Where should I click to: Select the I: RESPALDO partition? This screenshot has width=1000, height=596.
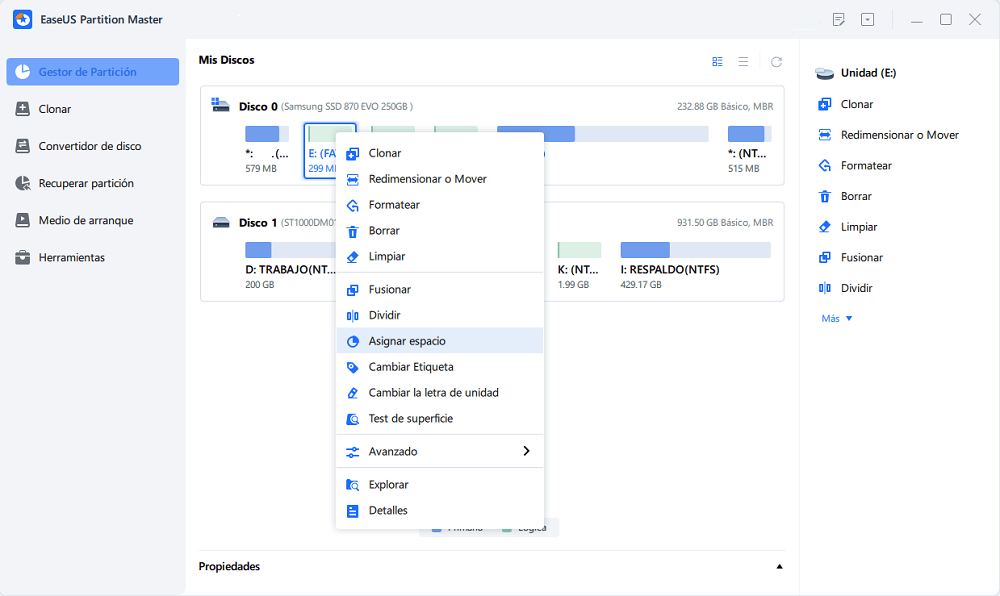(695, 266)
